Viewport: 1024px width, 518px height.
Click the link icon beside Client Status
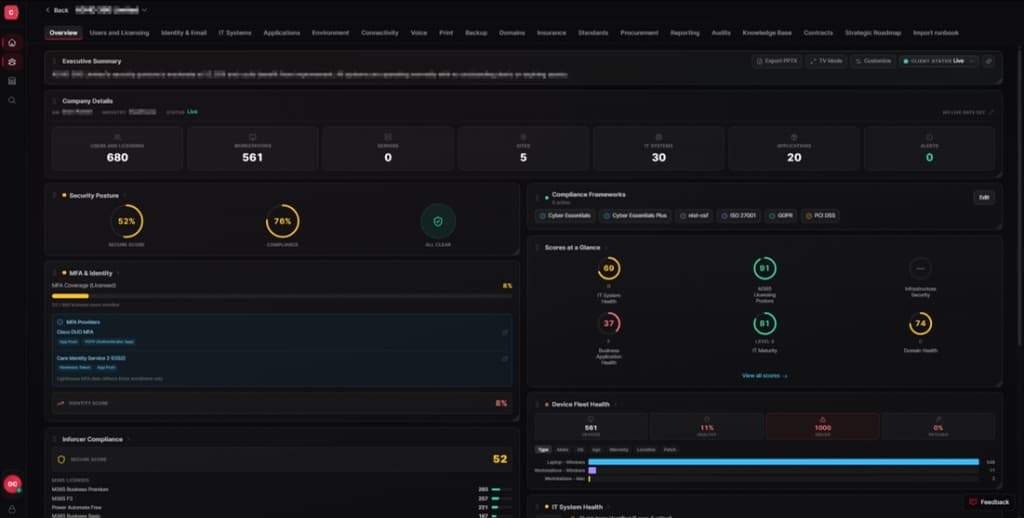(989, 61)
